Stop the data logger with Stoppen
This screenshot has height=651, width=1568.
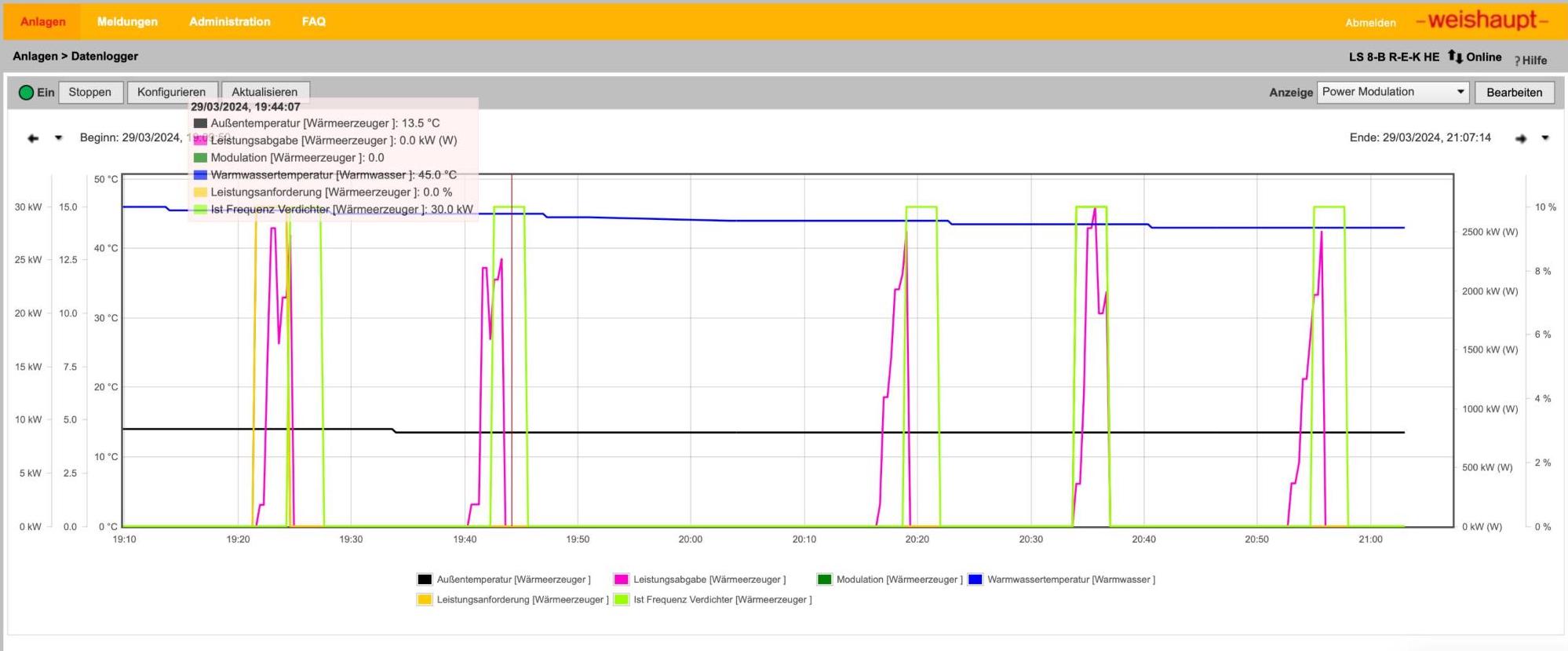pyautogui.click(x=90, y=93)
